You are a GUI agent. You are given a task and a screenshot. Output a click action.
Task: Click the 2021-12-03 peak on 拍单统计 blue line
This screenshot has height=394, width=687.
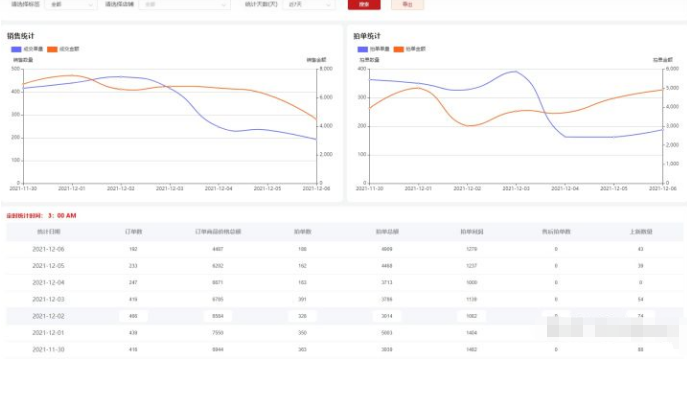pos(516,71)
